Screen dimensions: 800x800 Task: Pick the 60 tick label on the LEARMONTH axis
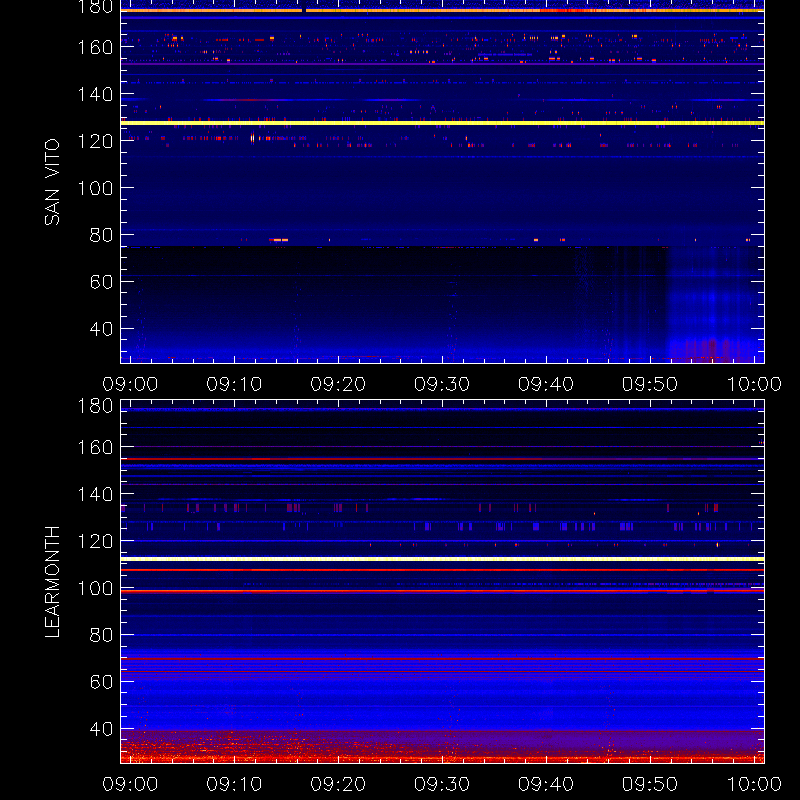tap(101, 682)
